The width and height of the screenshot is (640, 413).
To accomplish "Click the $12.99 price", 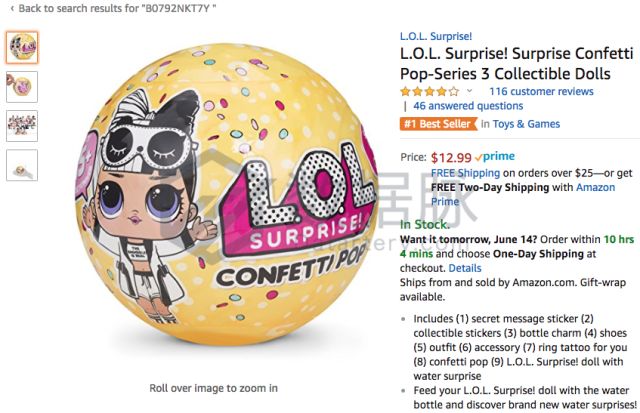I will tap(451, 157).
